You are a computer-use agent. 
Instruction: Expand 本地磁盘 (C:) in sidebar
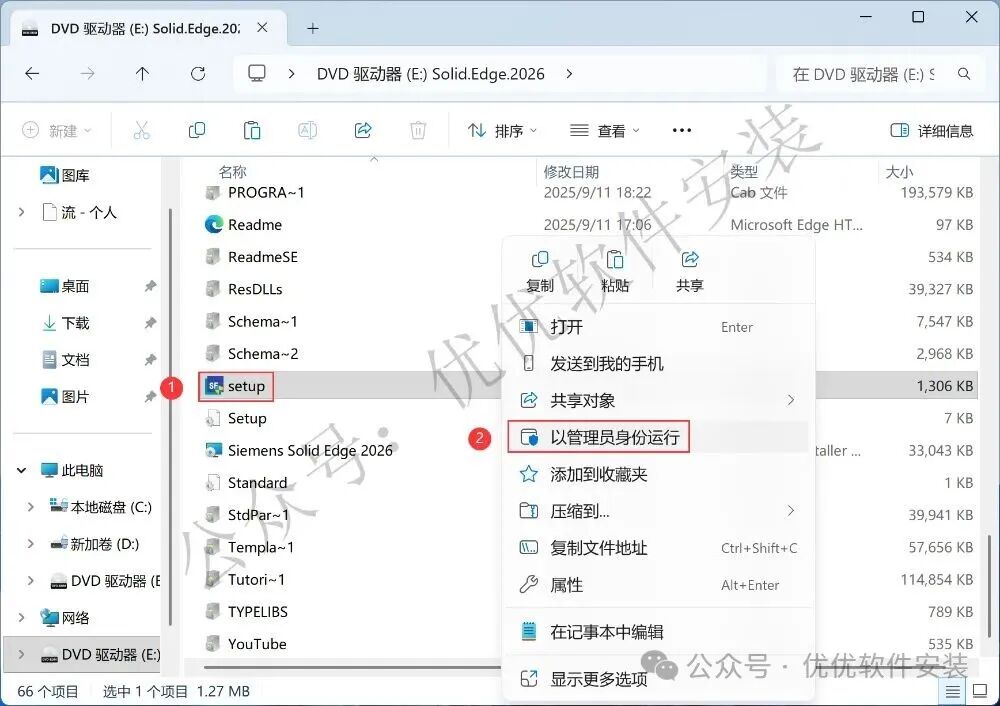31,507
